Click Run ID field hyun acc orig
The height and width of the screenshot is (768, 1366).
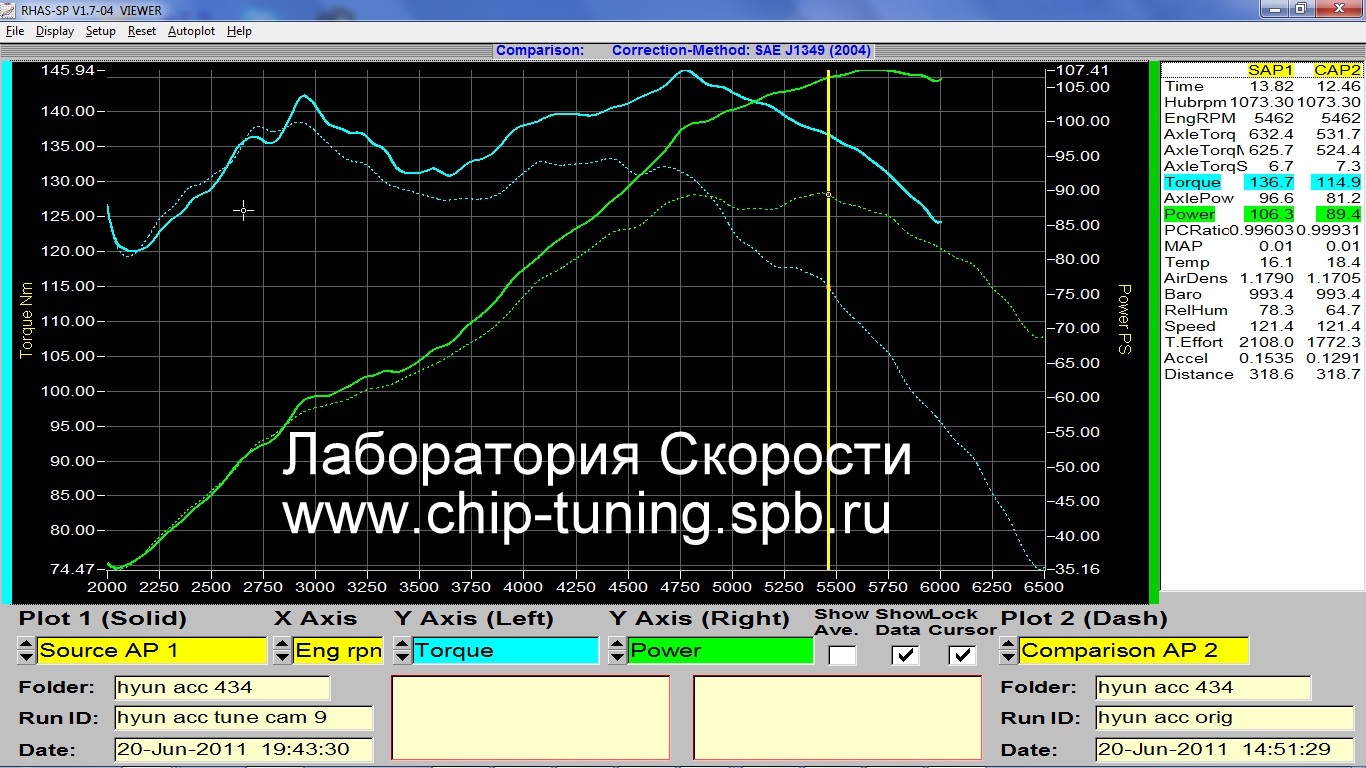click(x=1225, y=718)
